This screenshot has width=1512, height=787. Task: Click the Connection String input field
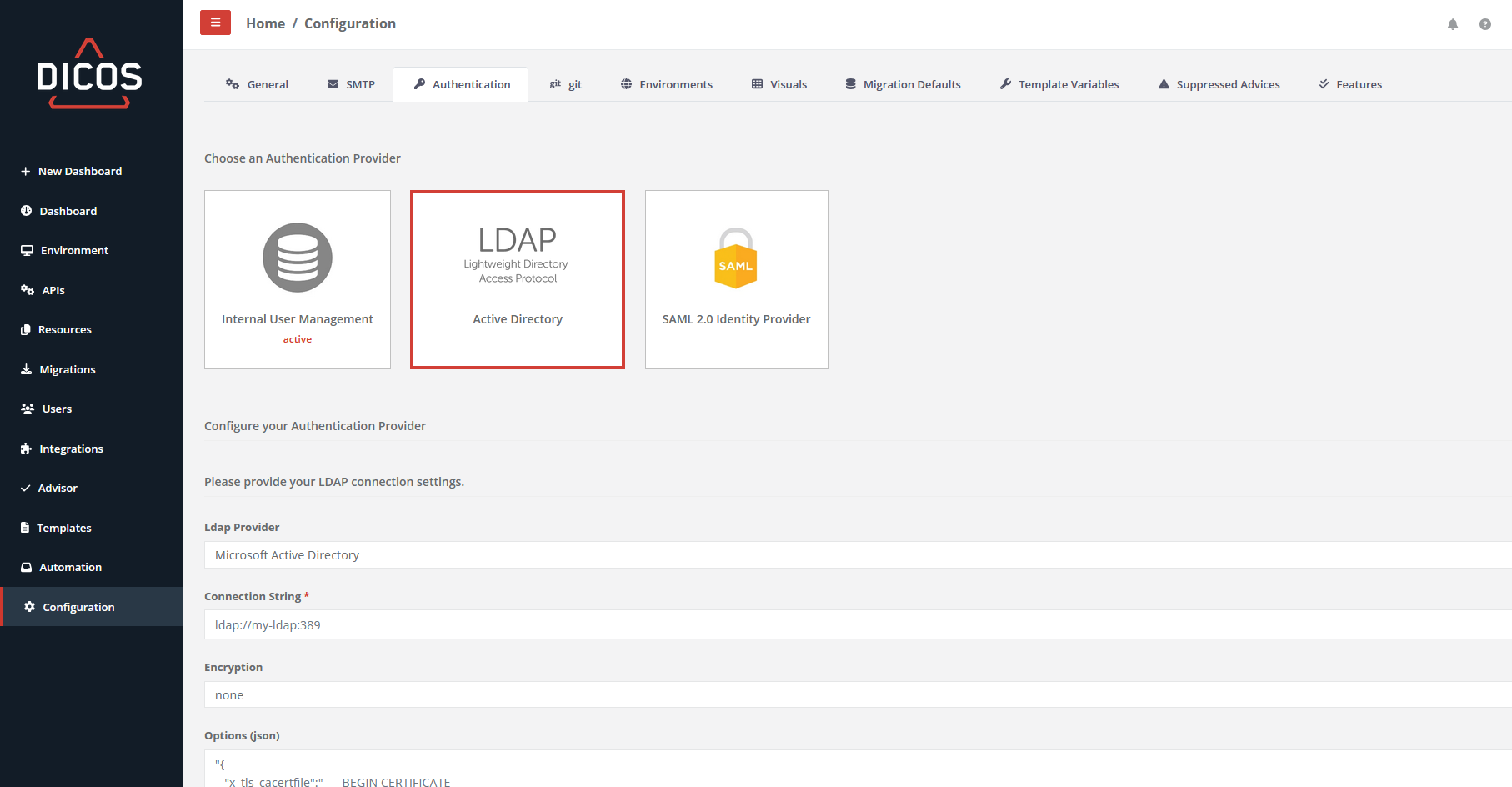pyautogui.click(x=750, y=624)
